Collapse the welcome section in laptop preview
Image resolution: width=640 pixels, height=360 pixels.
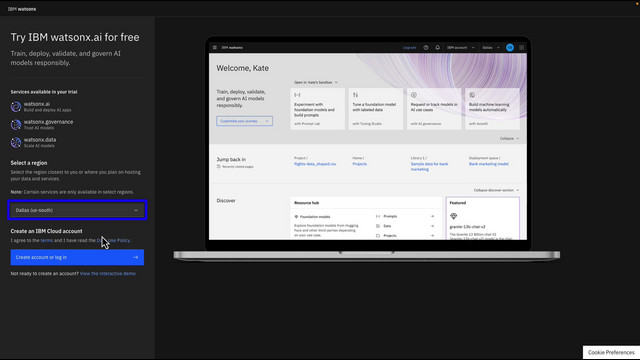pos(509,138)
